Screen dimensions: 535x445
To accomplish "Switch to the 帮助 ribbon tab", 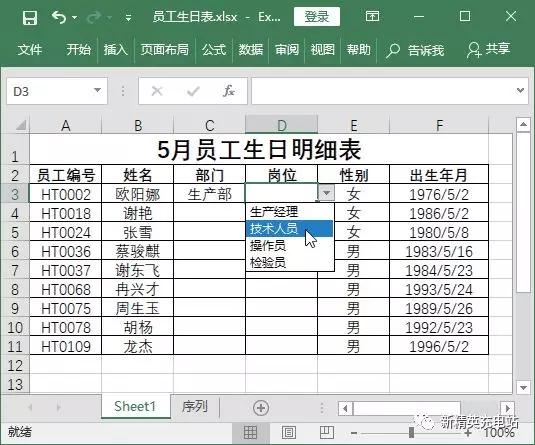I will [359, 50].
